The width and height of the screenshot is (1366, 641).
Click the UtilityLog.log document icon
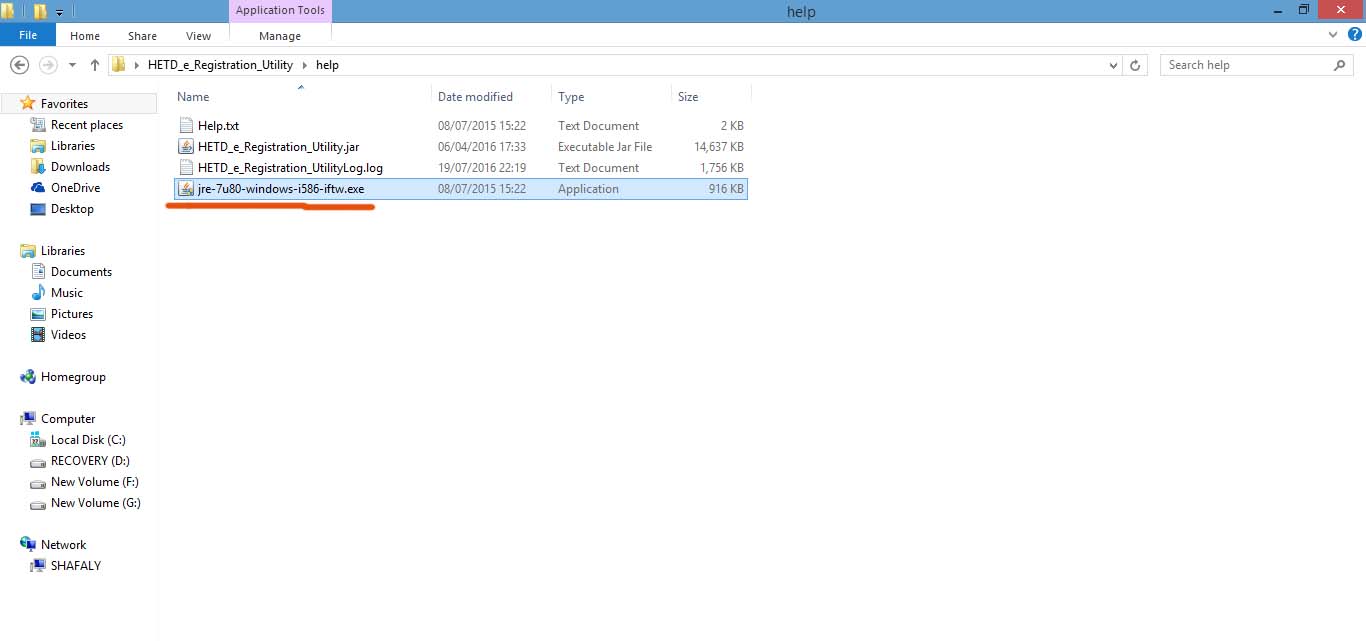point(186,168)
